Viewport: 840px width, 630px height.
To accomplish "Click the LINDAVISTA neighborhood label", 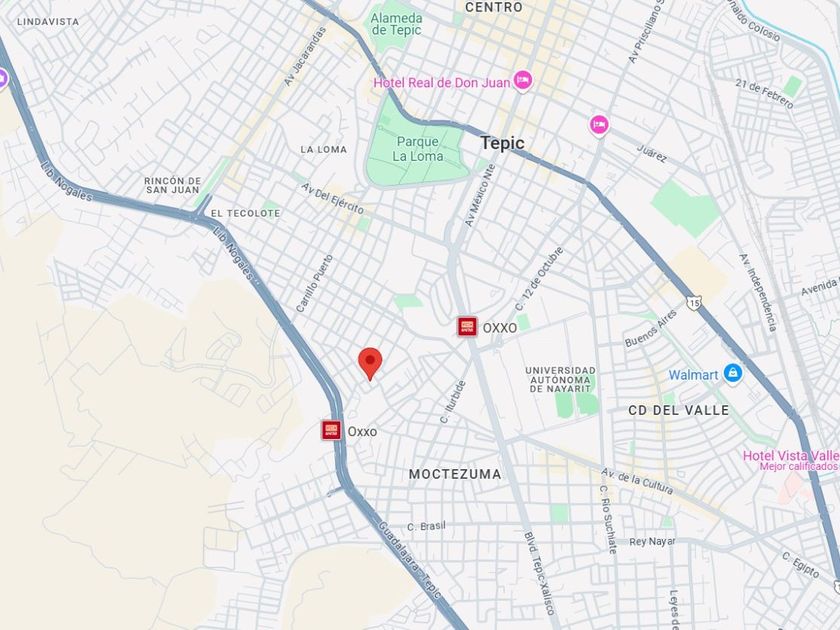I will coord(48,22).
